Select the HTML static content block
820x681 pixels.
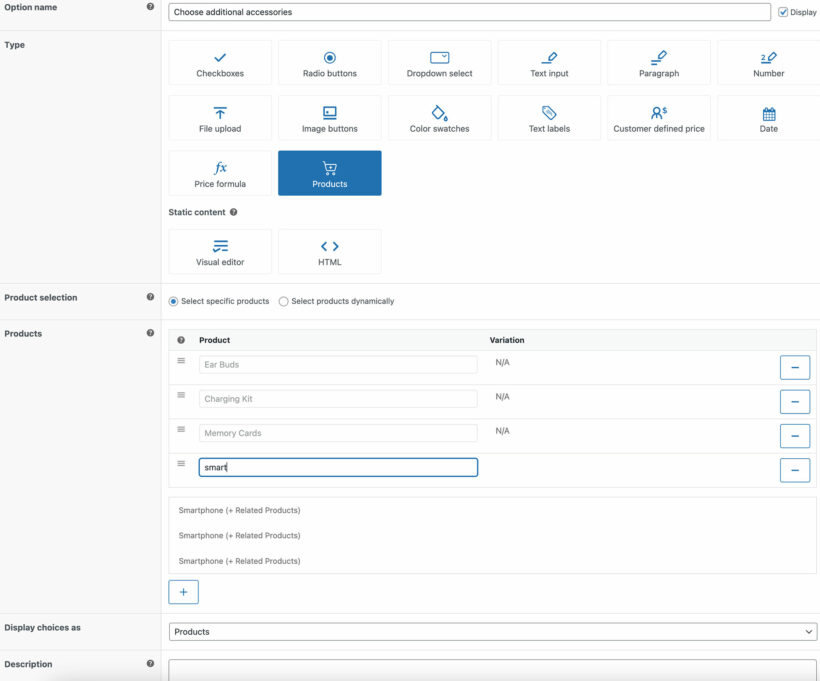click(329, 251)
